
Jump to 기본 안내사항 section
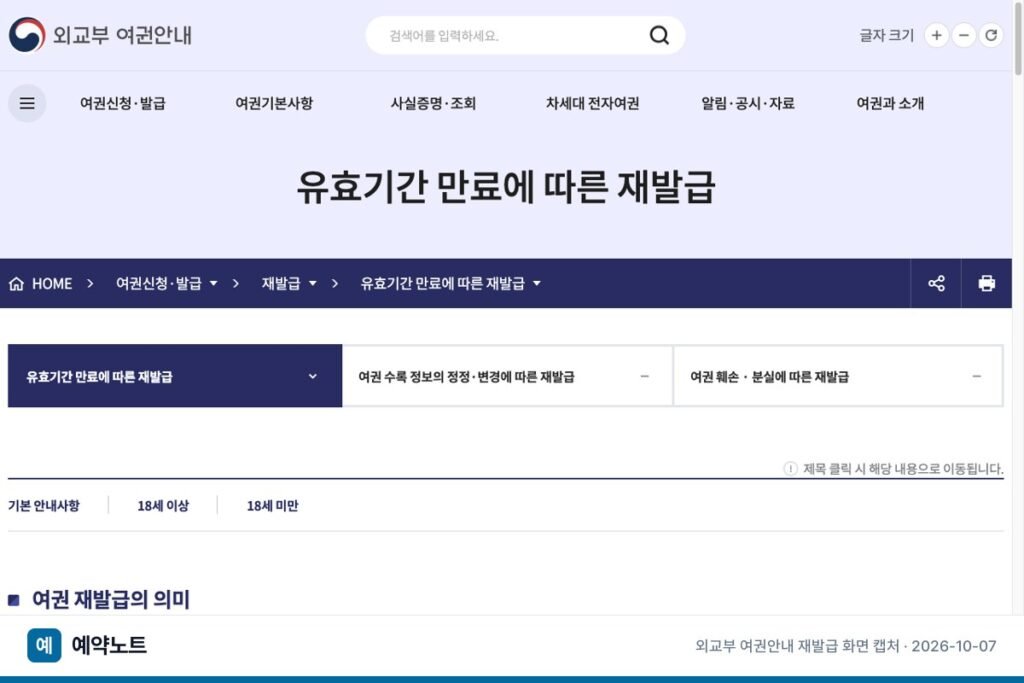(44, 505)
